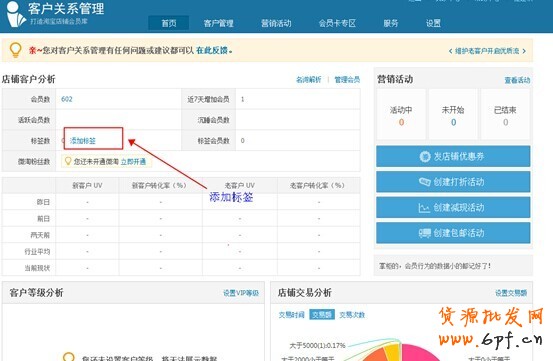This screenshot has width=553, height=361.
Task: Click the 店铺客户分析 heading
Action: 29,79
